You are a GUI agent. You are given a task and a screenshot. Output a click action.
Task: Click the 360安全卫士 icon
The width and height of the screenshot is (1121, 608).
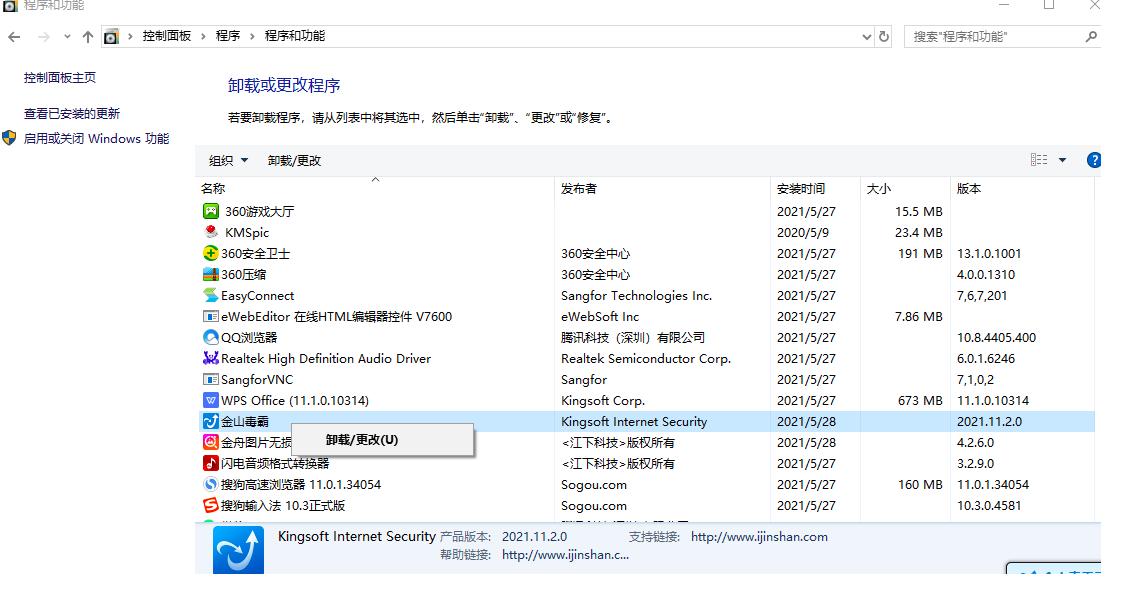(x=210, y=253)
